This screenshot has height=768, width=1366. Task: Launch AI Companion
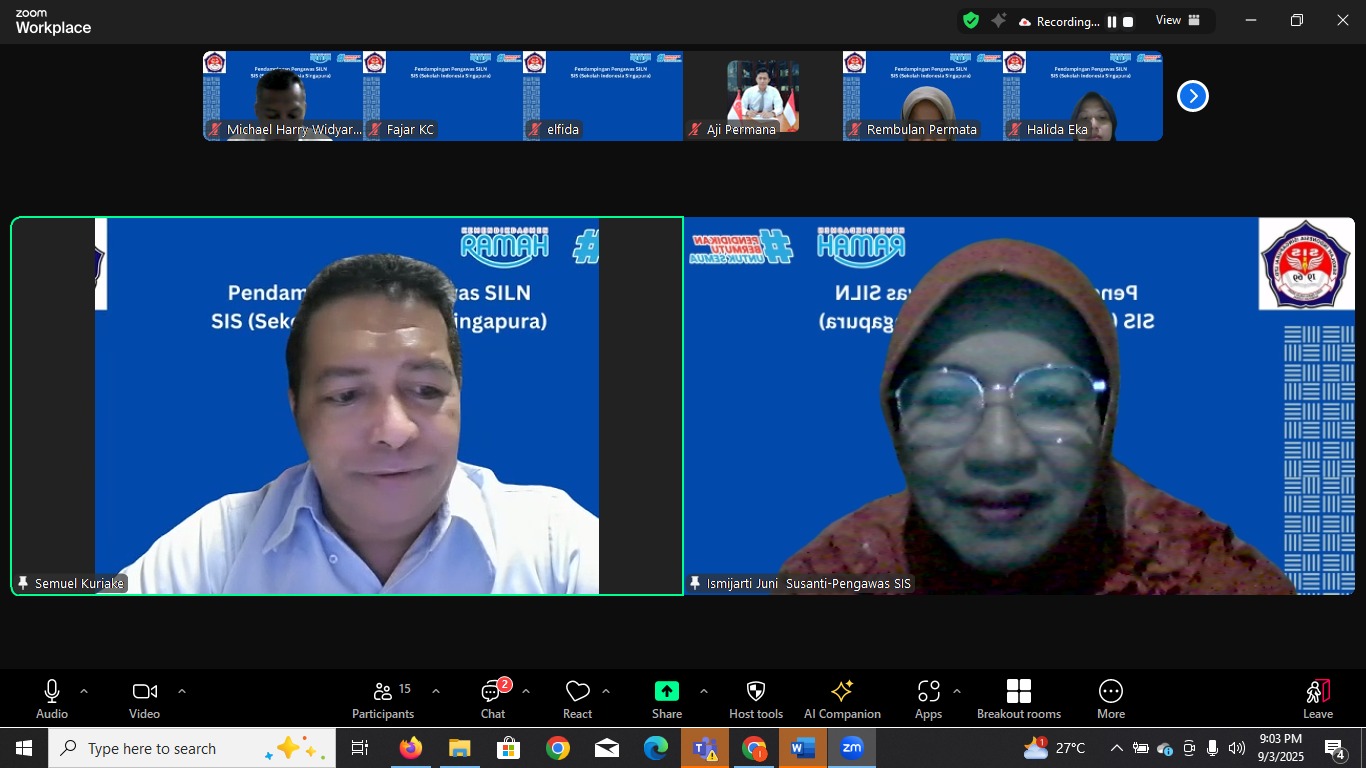tap(842, 699)
